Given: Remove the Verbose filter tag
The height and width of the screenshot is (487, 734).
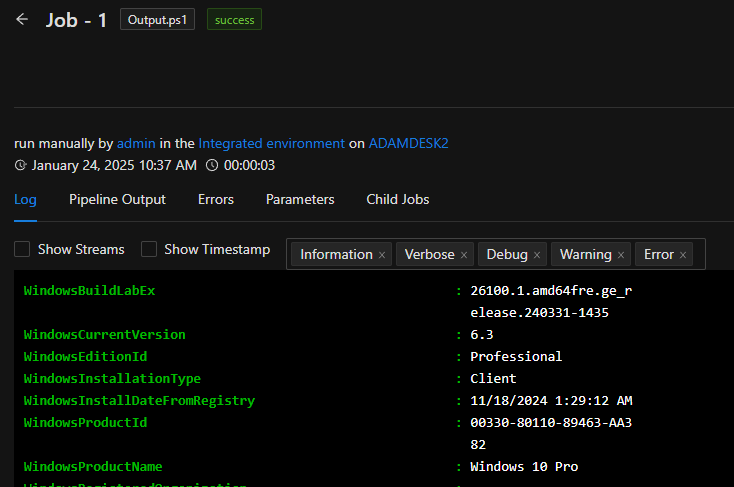Looking at the screenshot, I should [x=464, y=255].
